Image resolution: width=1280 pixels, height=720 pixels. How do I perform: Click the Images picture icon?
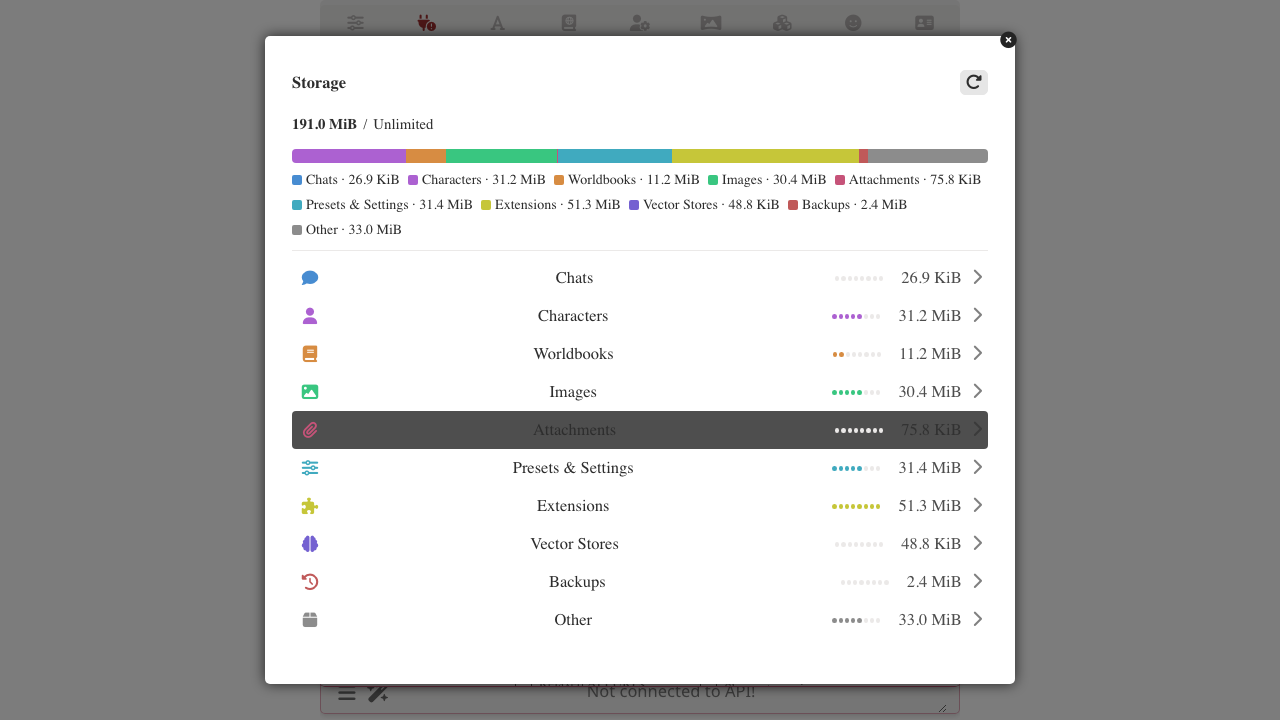click(310, 392)
